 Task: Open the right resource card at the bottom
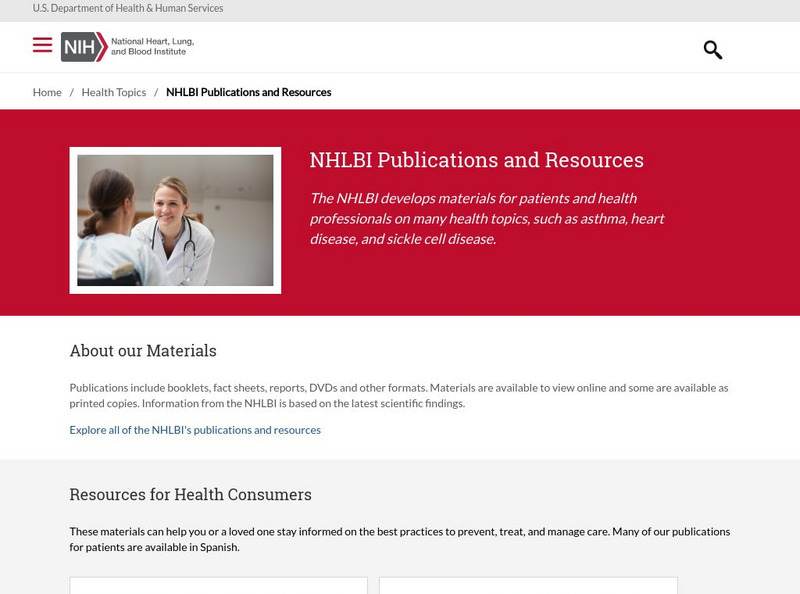click(528, 586)
